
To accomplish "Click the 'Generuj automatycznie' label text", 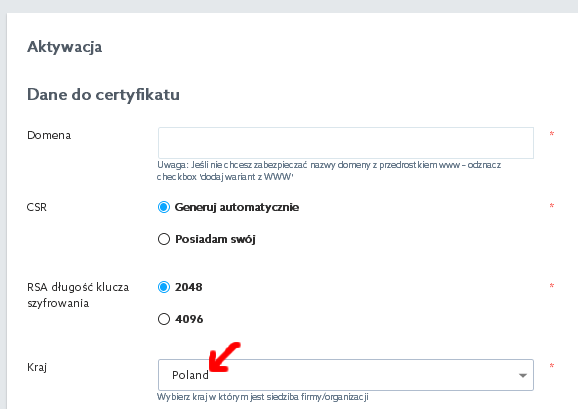I will coord(237,207).
